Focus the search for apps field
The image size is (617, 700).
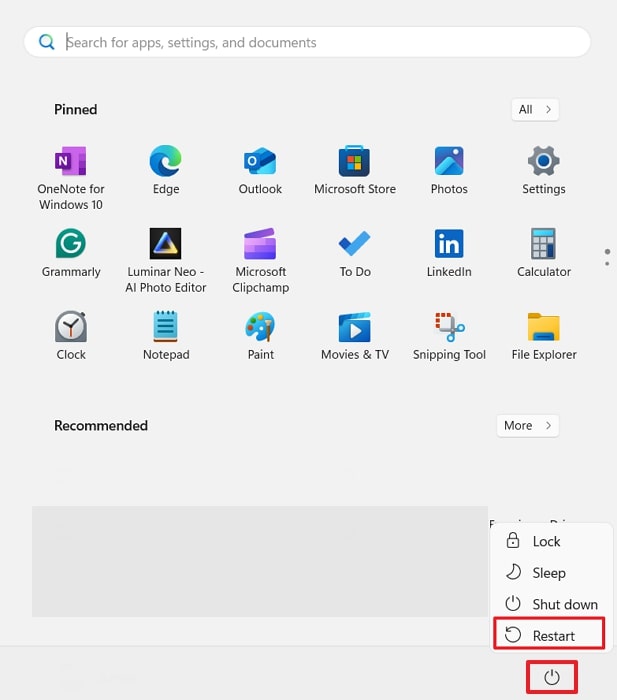click(x=307, y=42)
